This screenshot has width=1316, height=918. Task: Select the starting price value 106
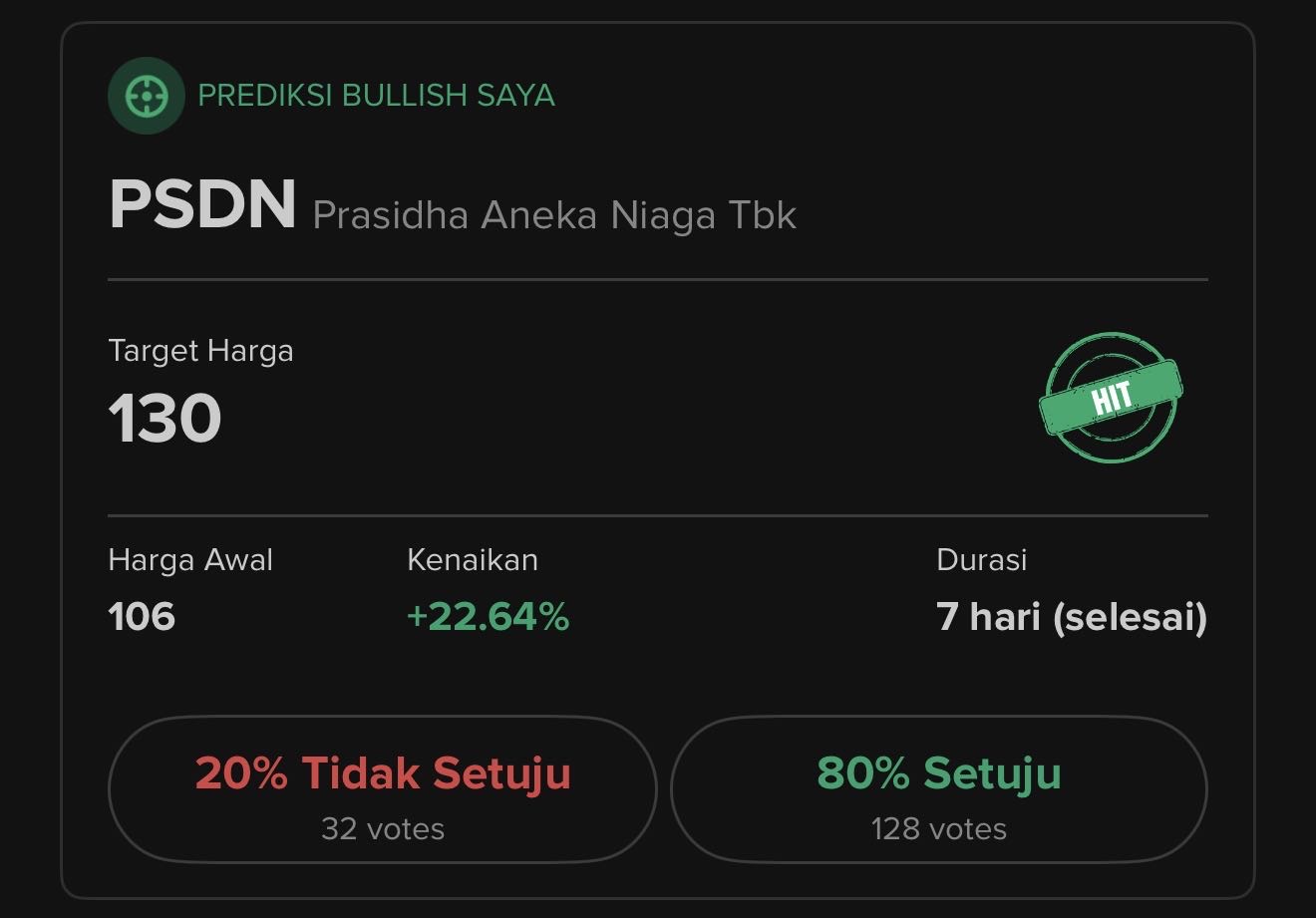click(x=142, y=617)
